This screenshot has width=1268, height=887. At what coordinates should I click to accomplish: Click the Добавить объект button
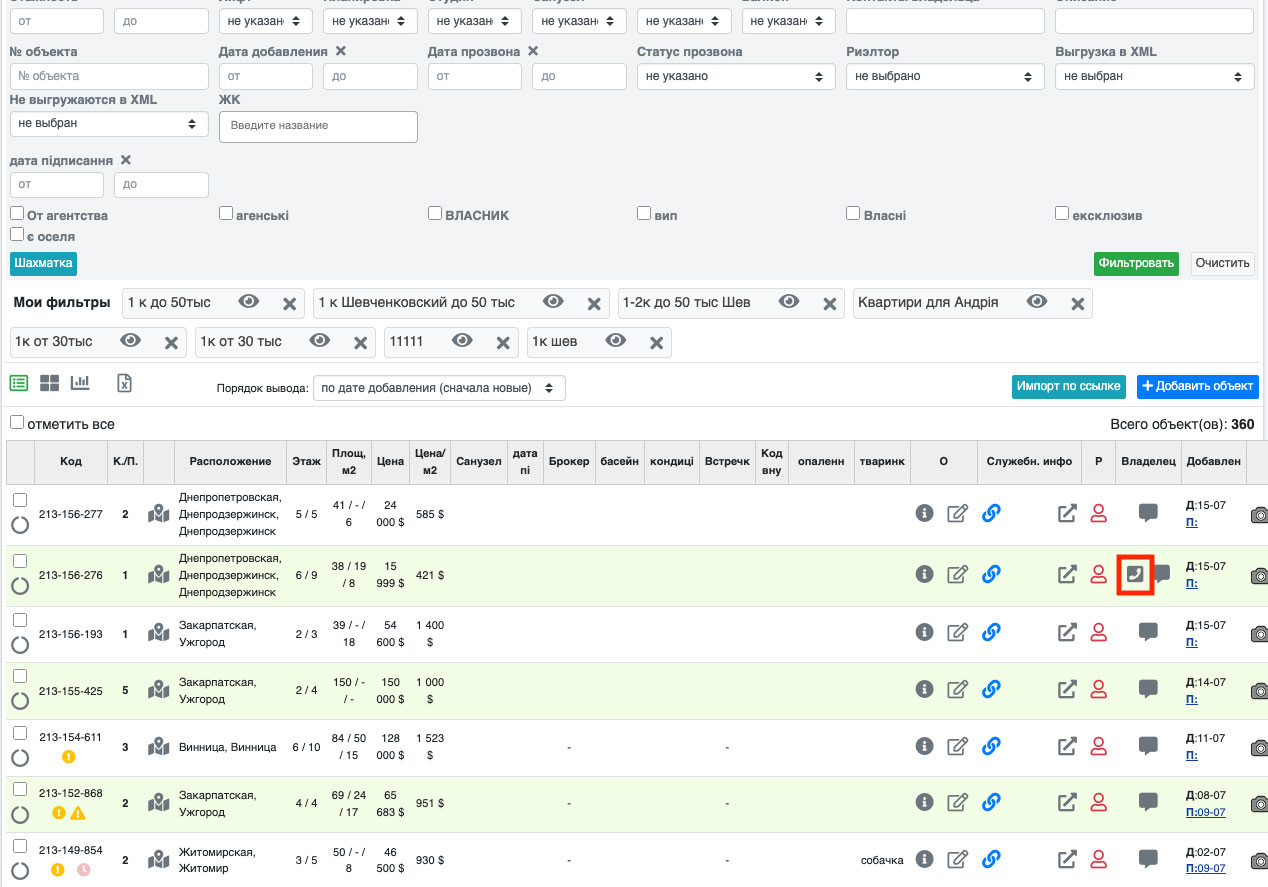click(1197, 386)
